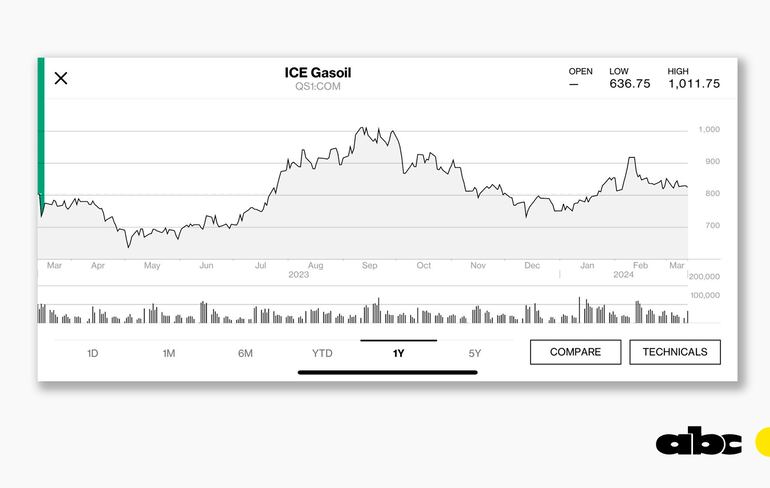The height and width of the screenshot is (488, 770).
Task: Select the 1M range tab
Action: [169, 353]
